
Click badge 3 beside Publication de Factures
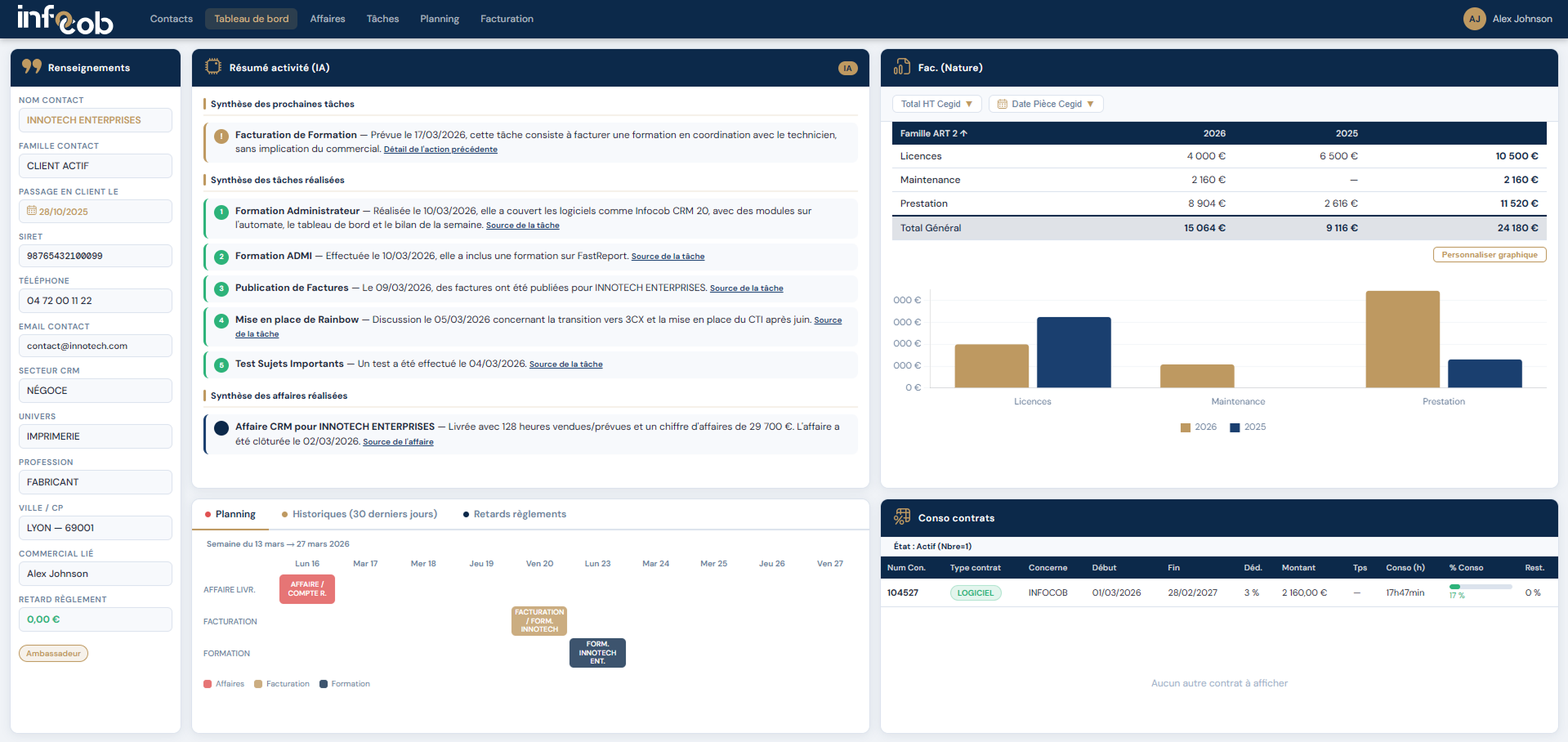tap(221, 288)
